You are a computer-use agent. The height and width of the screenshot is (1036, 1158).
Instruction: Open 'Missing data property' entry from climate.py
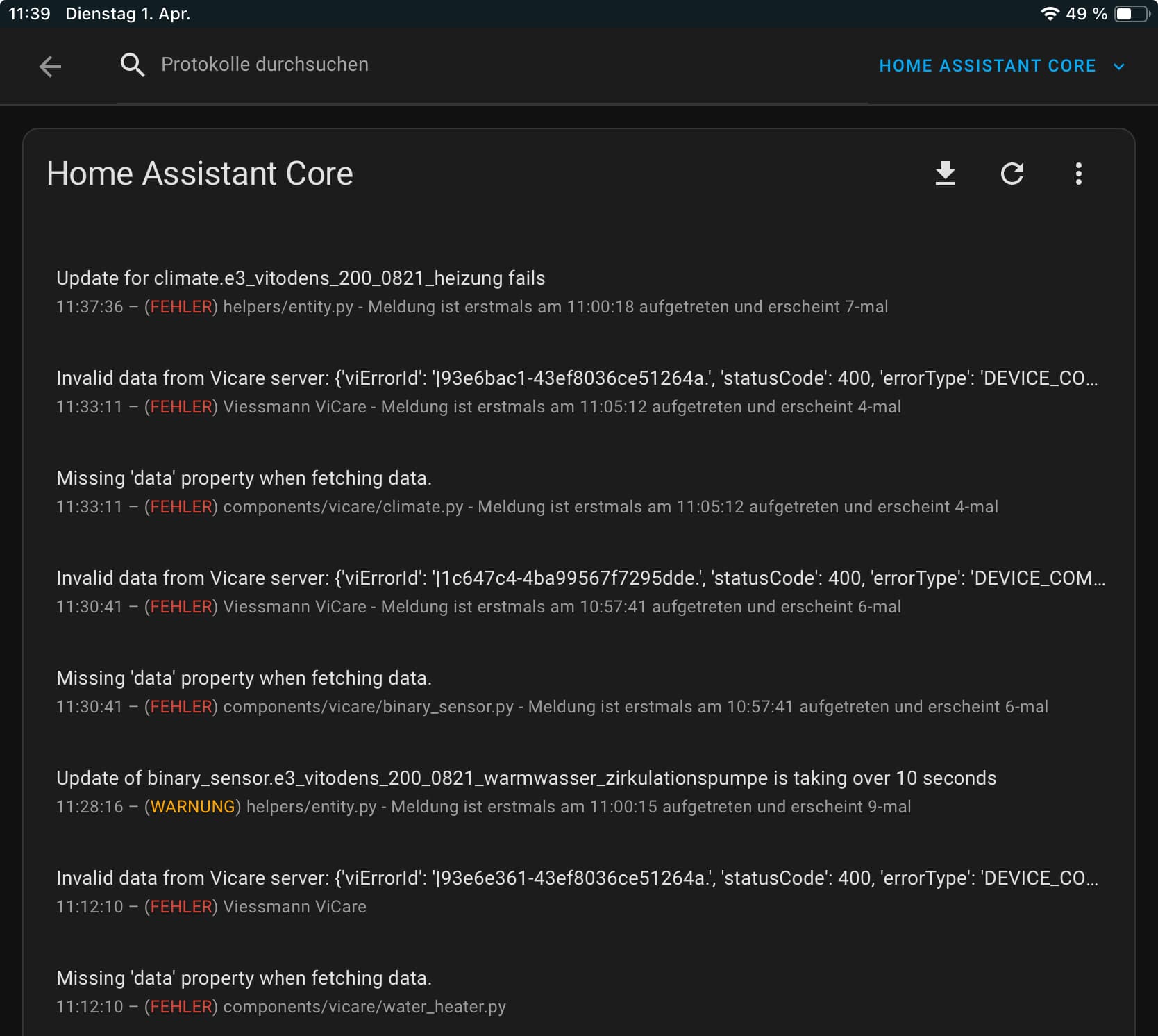(579, 492)
